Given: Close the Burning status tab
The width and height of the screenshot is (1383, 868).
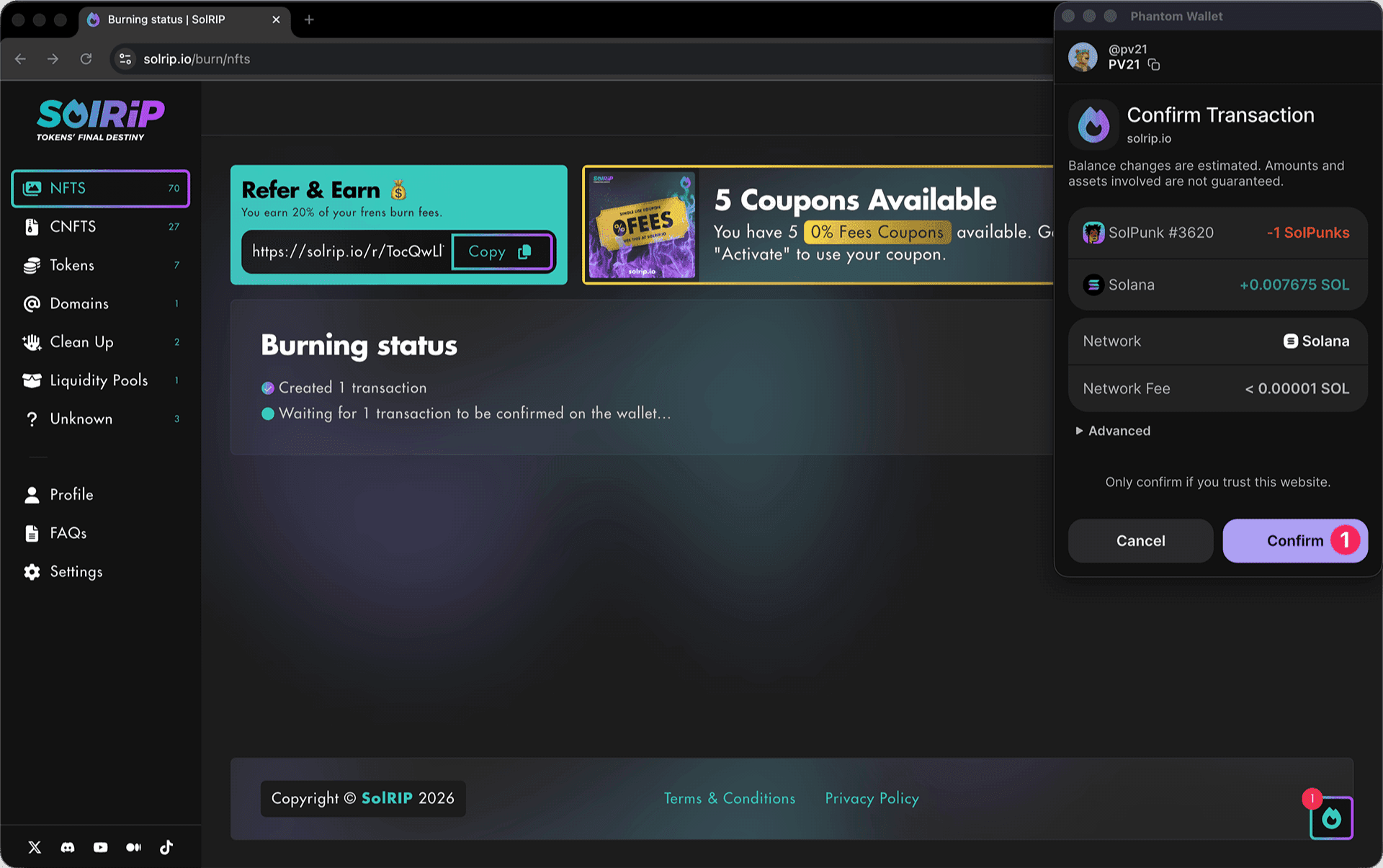Looking at the screenshot, I should click(276, 19).
